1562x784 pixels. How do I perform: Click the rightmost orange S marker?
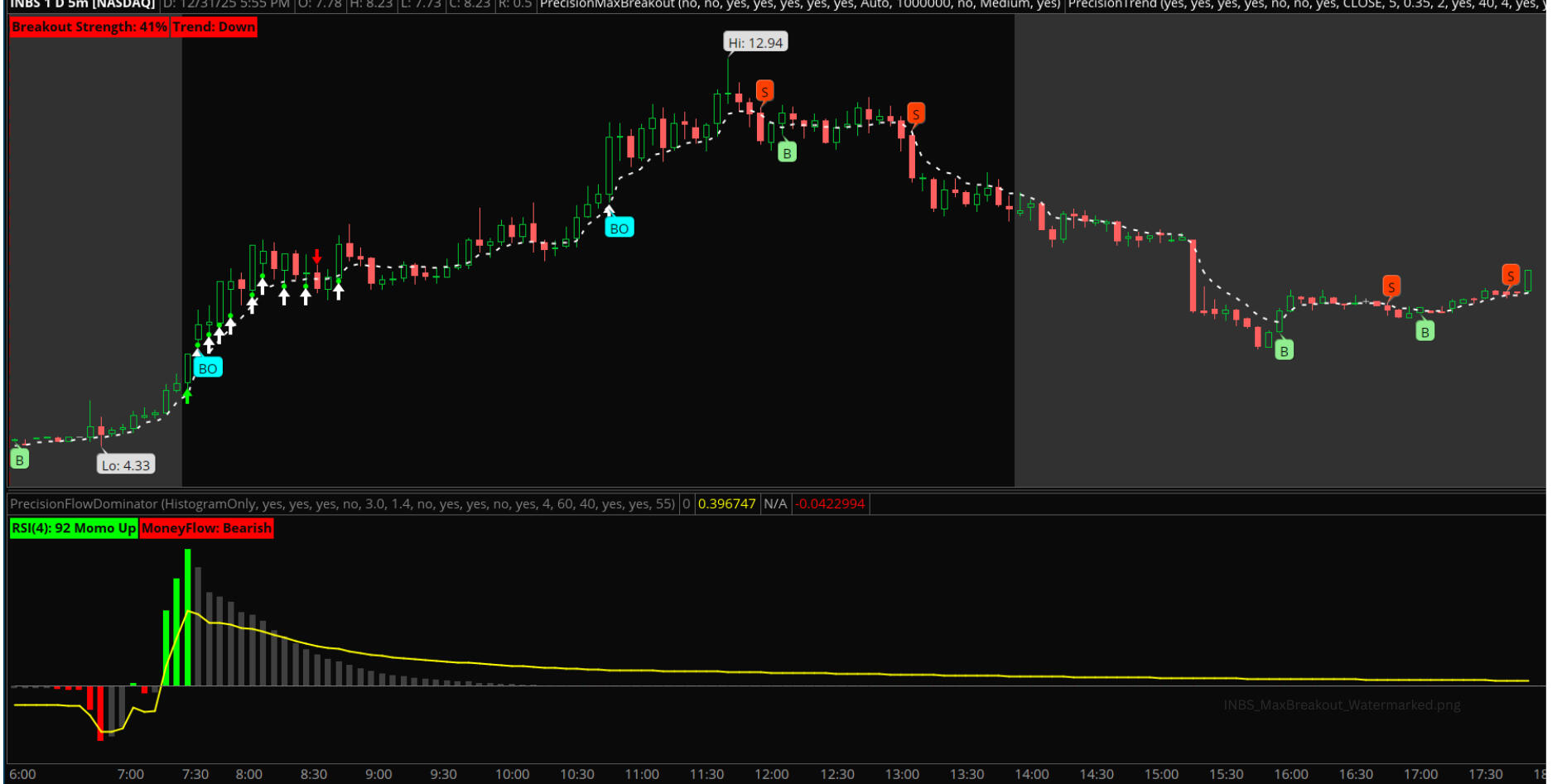point(1511,275)
